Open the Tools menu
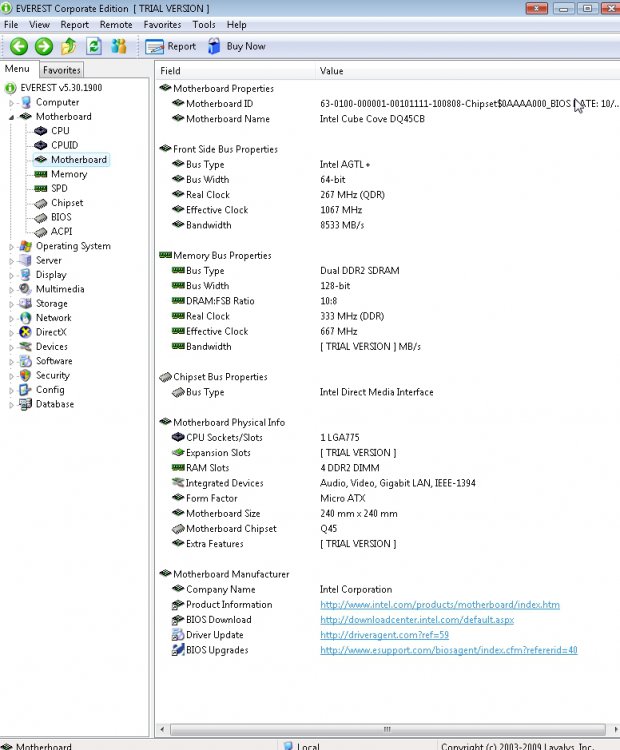Screen dimensions: 620x750 pos(204,24)
